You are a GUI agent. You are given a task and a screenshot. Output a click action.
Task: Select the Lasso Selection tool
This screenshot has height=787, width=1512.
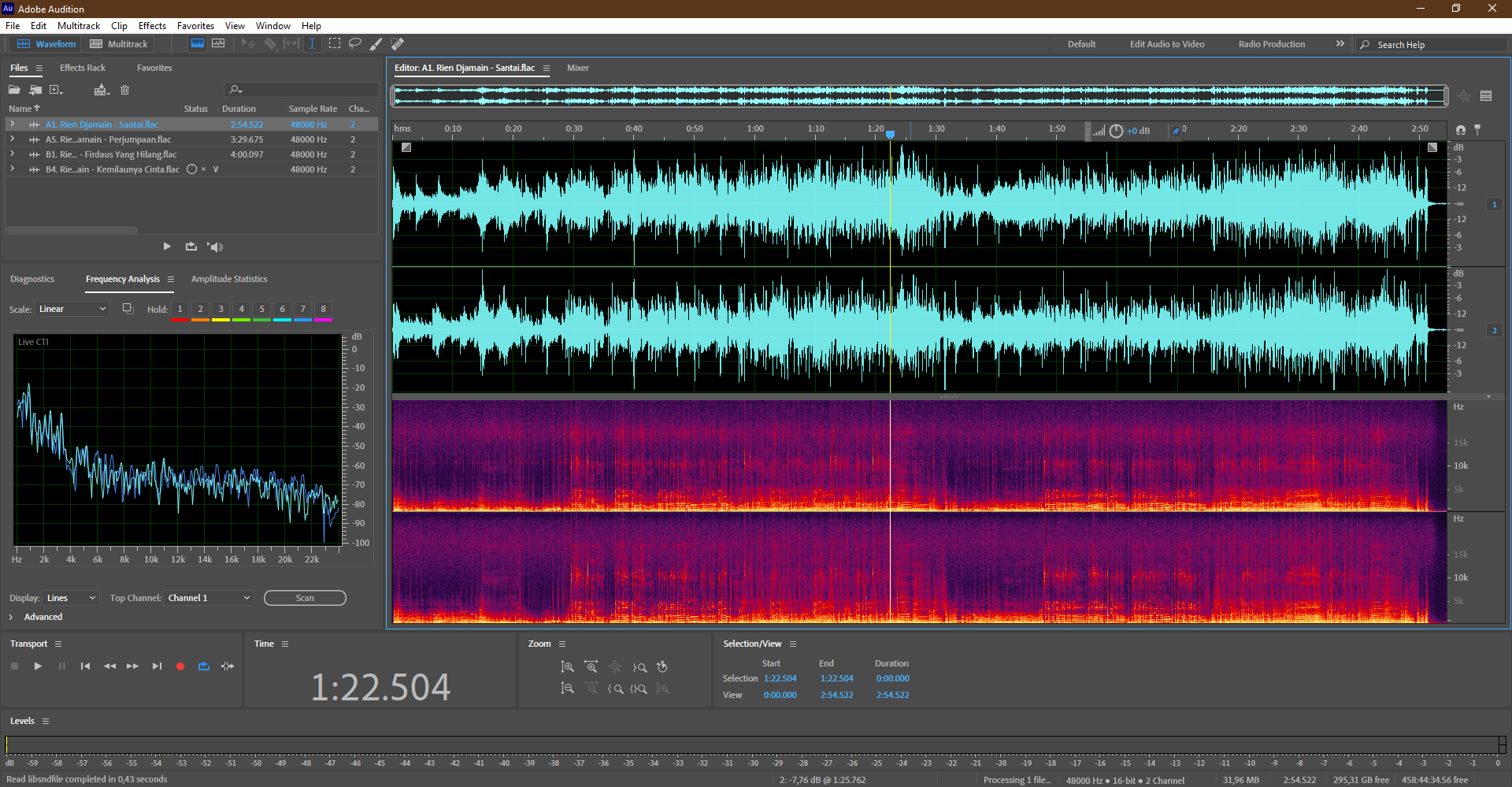tap(355, 44)
